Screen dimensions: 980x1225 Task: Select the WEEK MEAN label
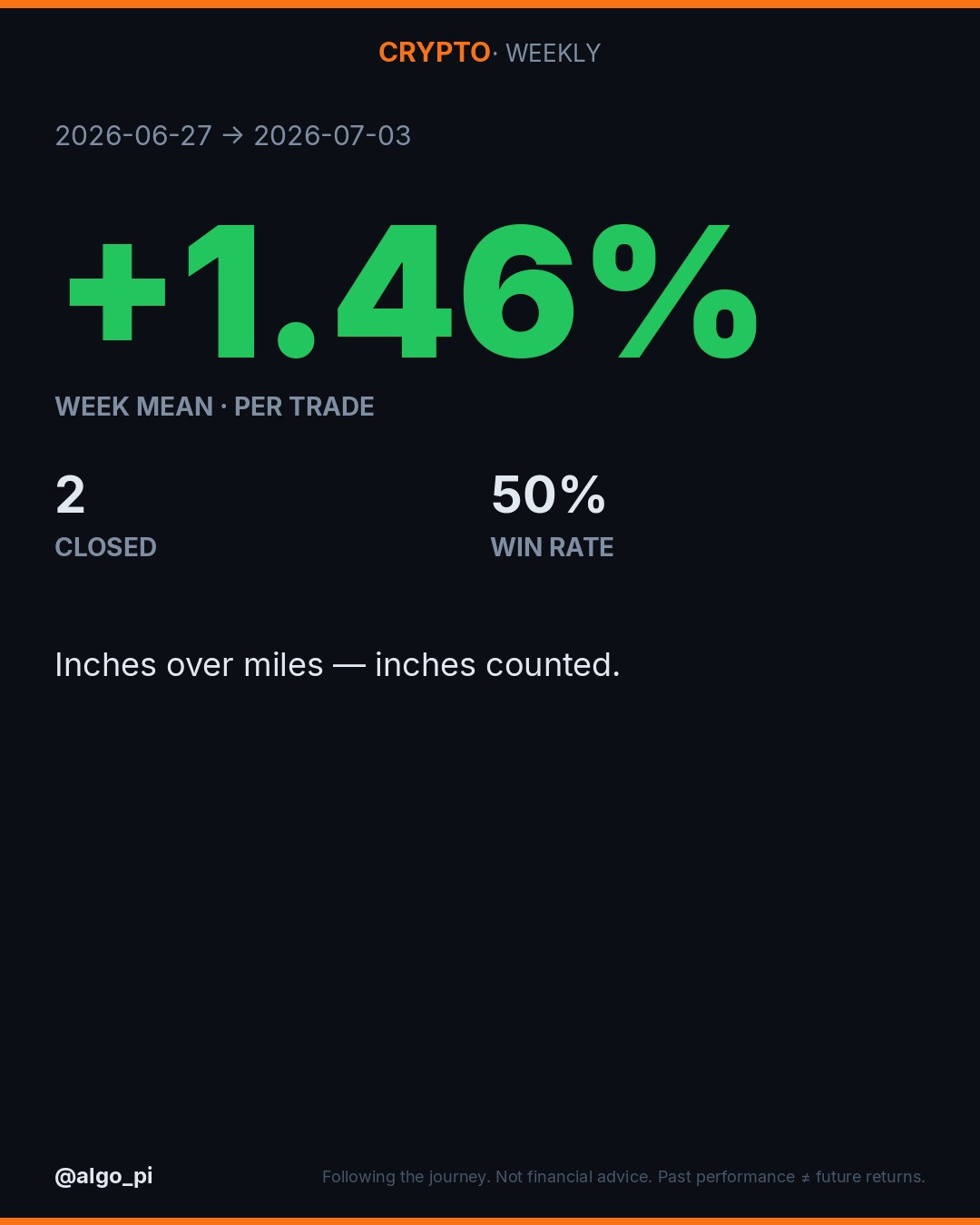point(134,407)
